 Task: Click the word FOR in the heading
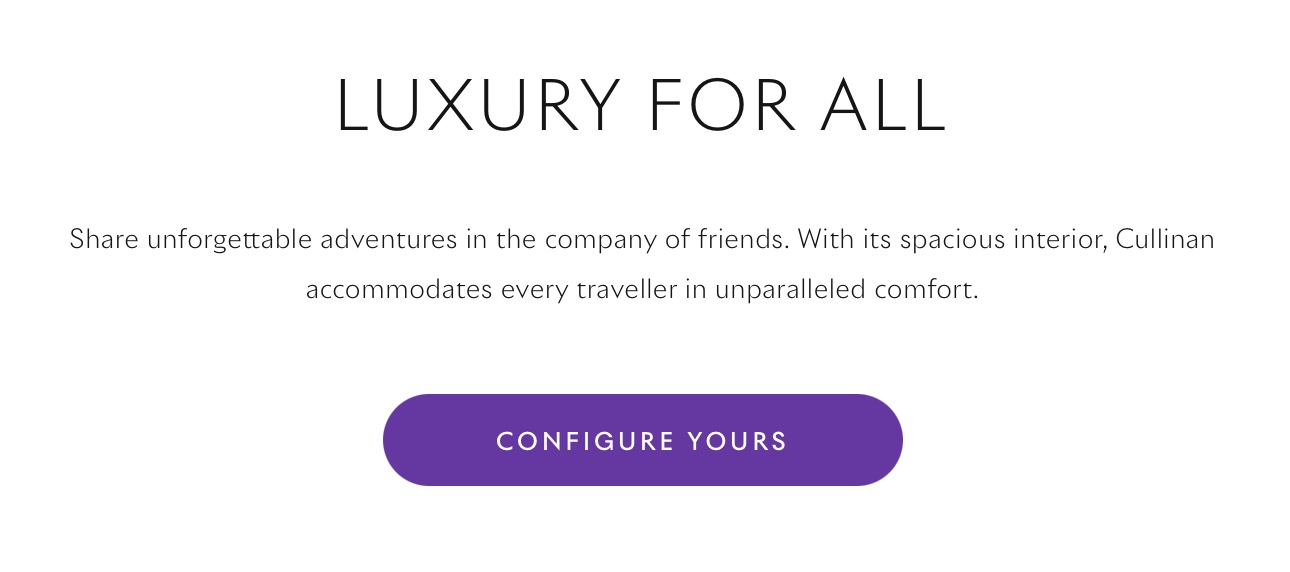click(x=721, y=105)
